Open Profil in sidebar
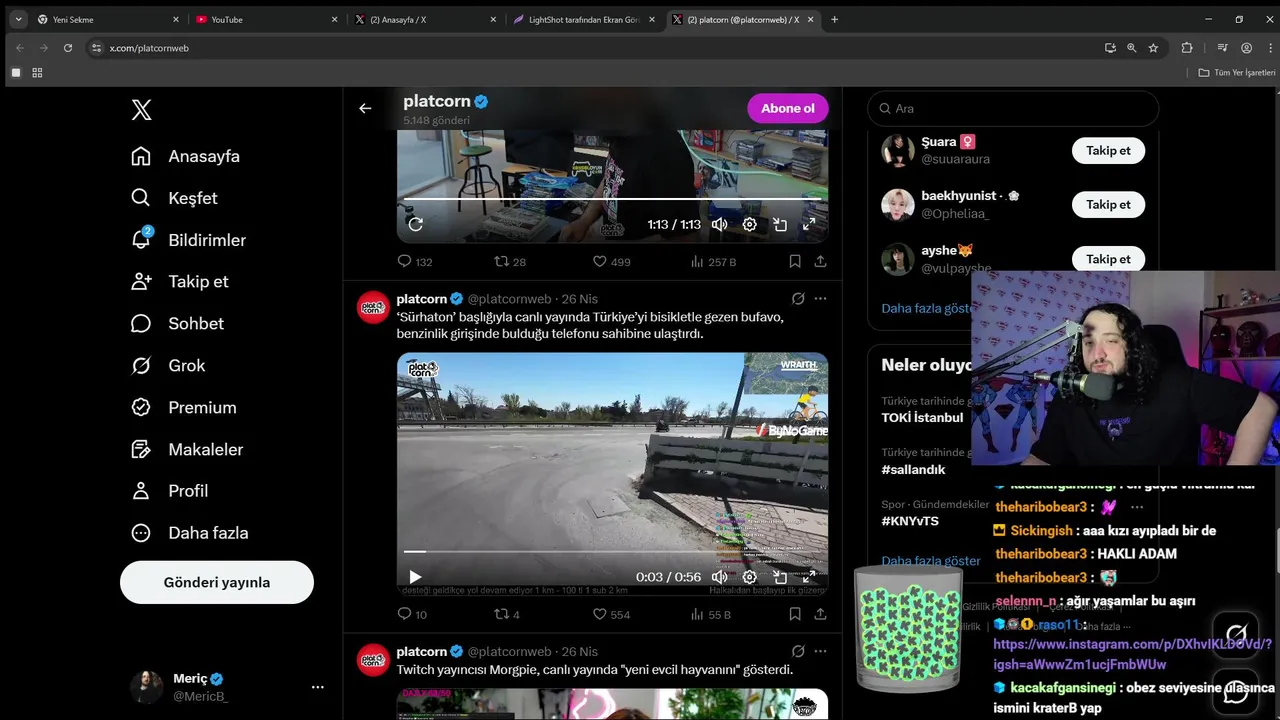1280x720 pixels. pyautogui.click(x=170, y=491)
